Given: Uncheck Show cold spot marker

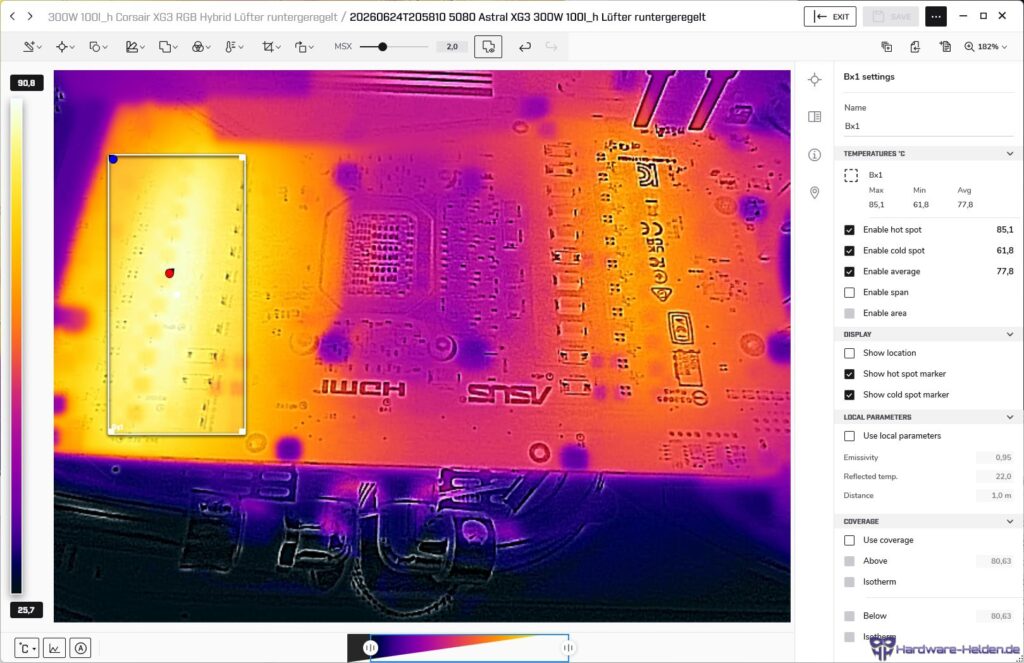Looking at the screenshot, I should (849, 395).
